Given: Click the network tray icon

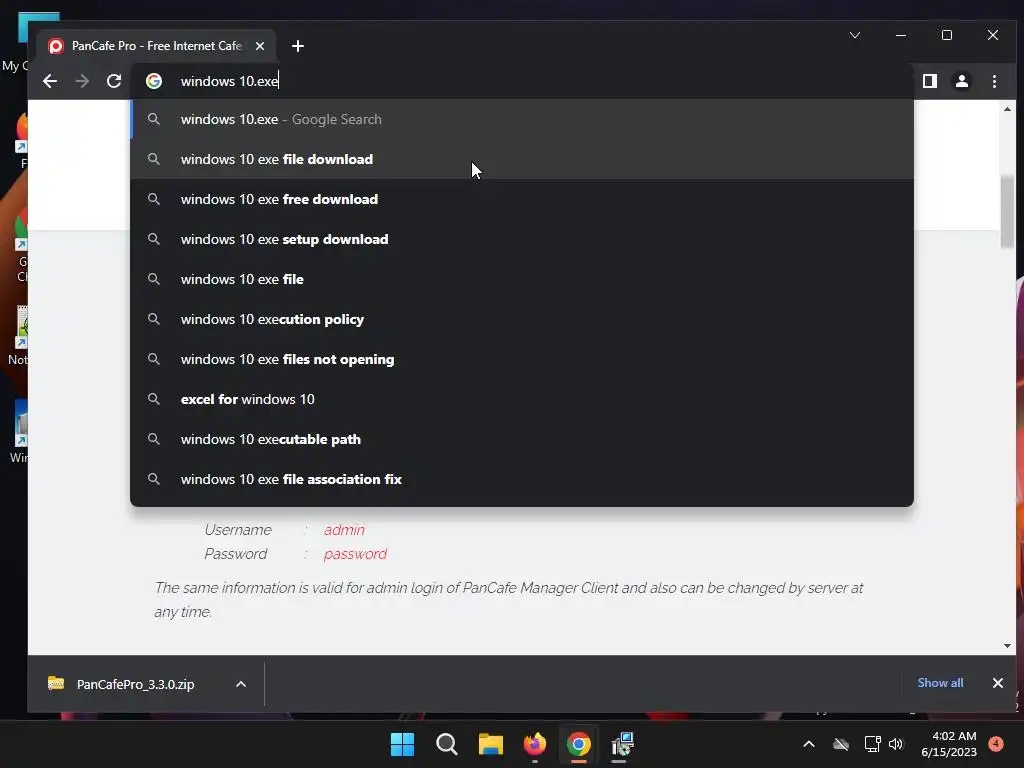Looking at the screenshot, I should [872, 744].
